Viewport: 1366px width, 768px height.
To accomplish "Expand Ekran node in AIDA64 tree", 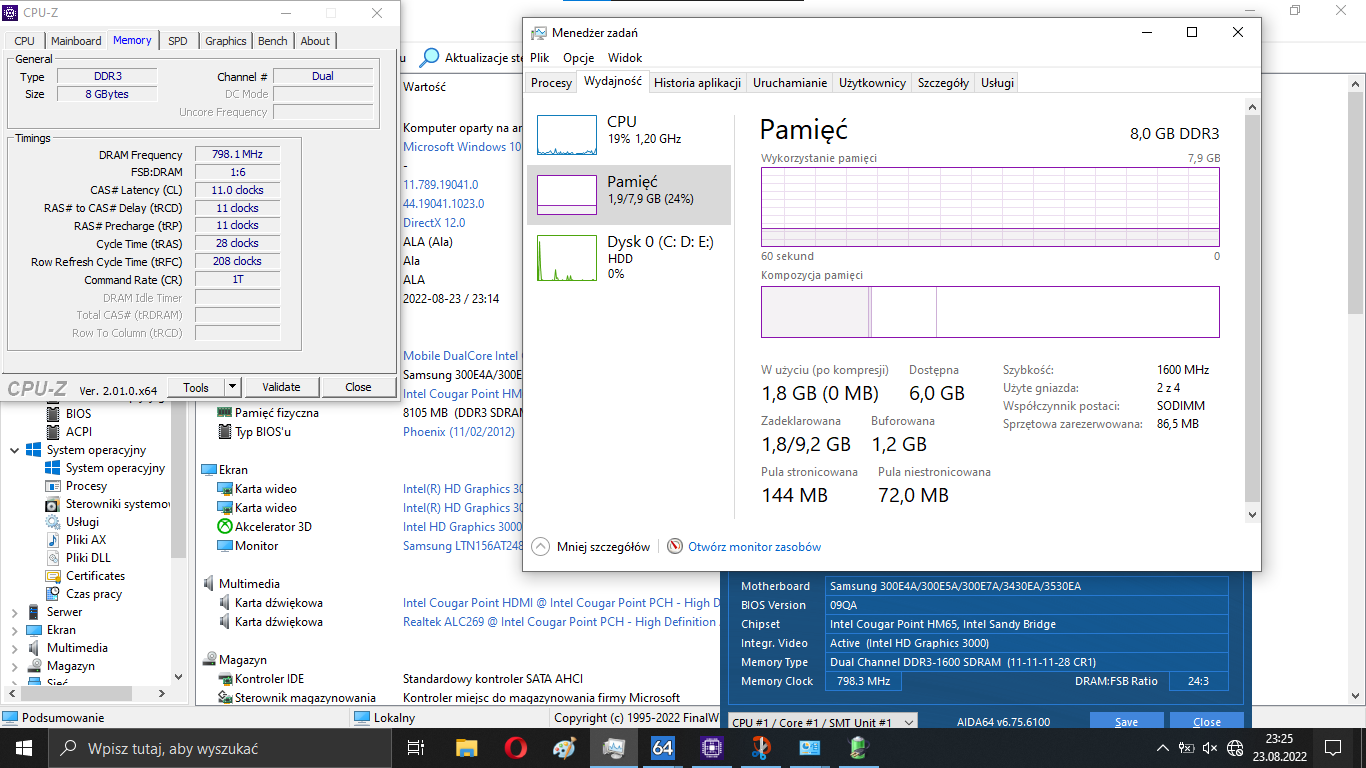I will (14, 630).
